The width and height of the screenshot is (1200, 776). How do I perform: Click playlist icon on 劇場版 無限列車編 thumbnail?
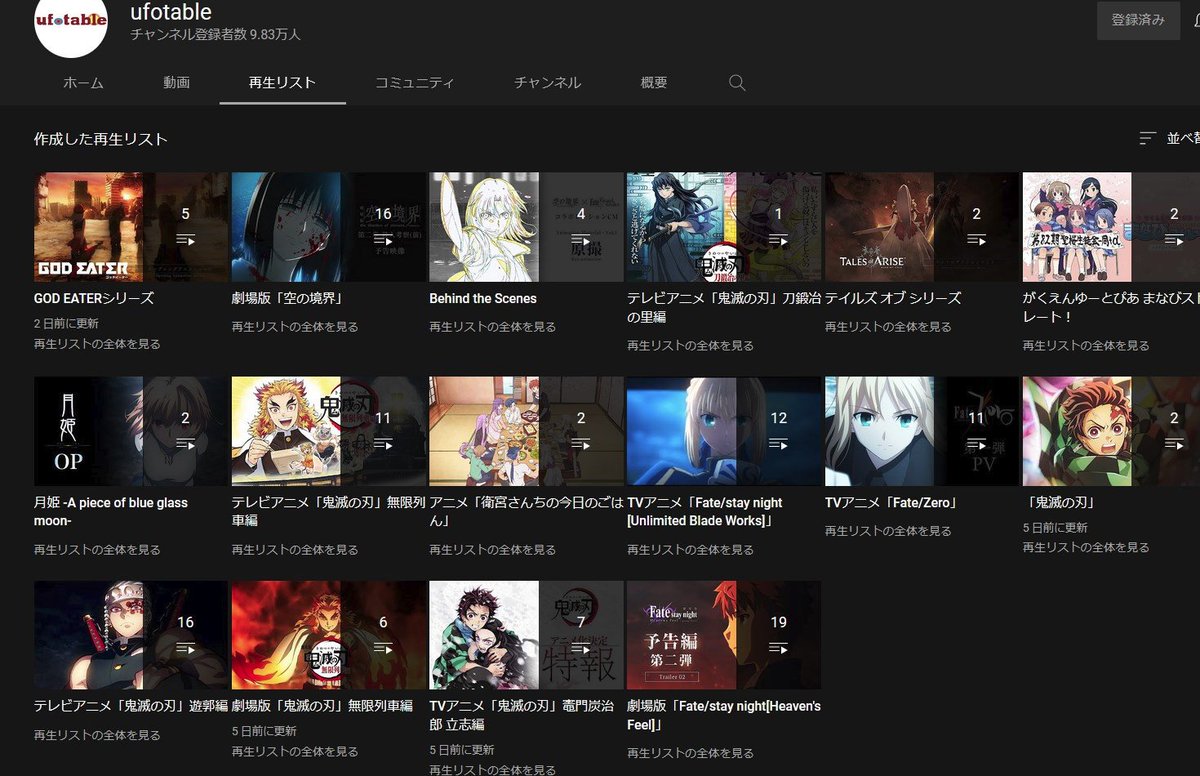[383, 648]
